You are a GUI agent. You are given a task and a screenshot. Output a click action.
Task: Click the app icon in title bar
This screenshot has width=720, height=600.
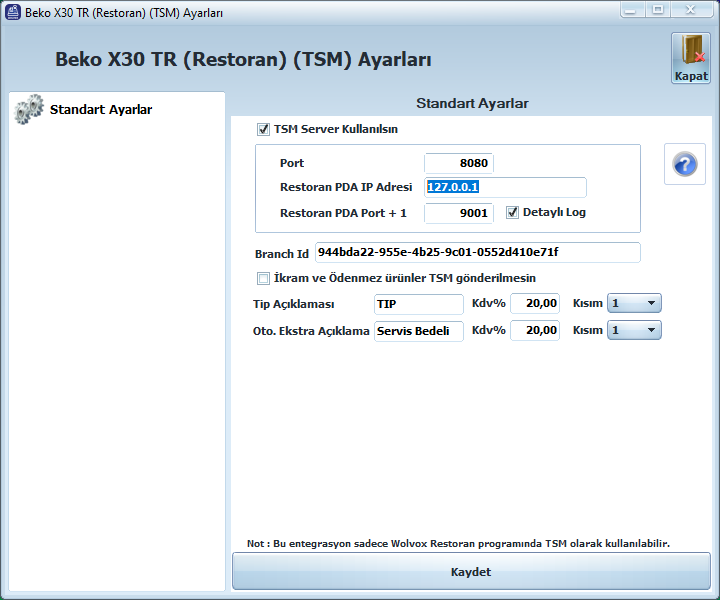[x=13, y=12]
